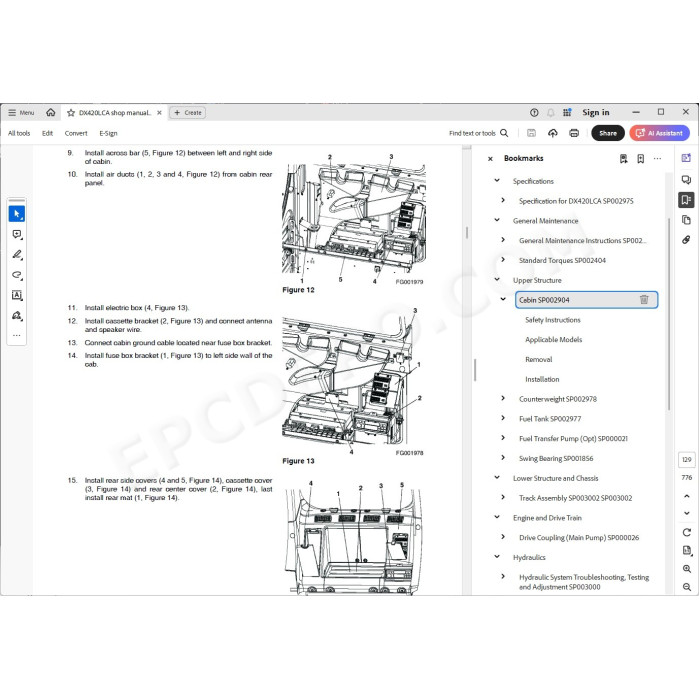Image resolution: width=700 pixels, height=700 pixels.
Task: Go to next page down arrow
Action: pos(687,513)
